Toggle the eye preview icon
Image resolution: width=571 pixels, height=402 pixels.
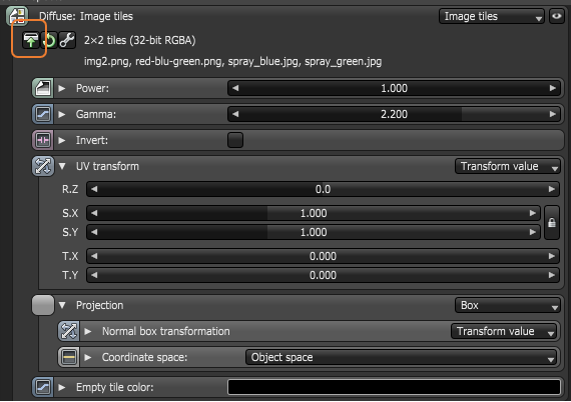pos(556,16)
